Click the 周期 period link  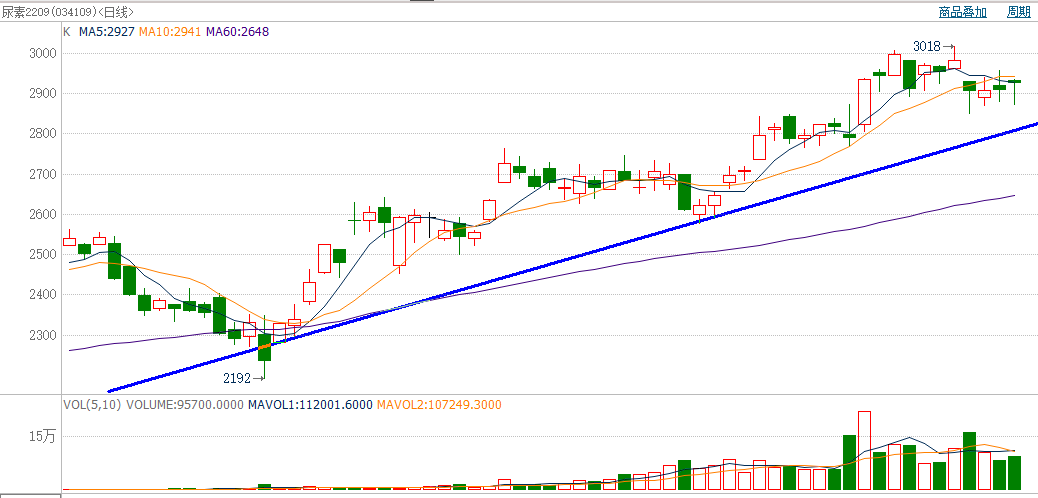(1018, 12)
